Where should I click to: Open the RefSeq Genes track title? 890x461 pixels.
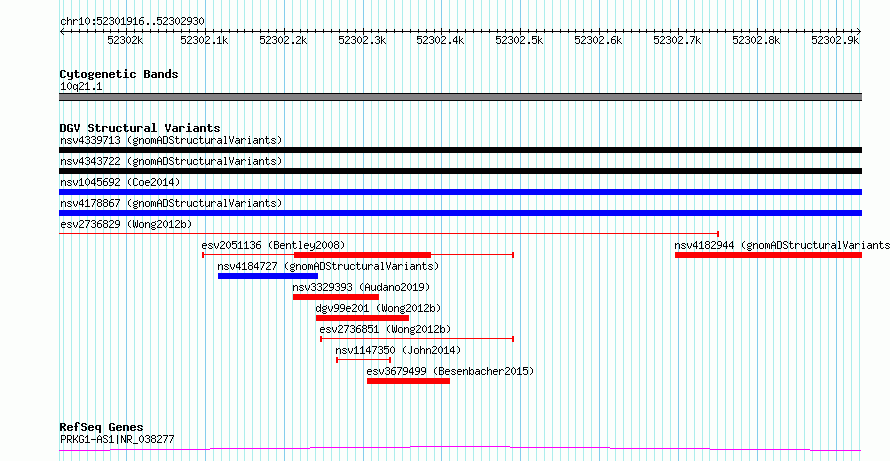pos(102,428)
